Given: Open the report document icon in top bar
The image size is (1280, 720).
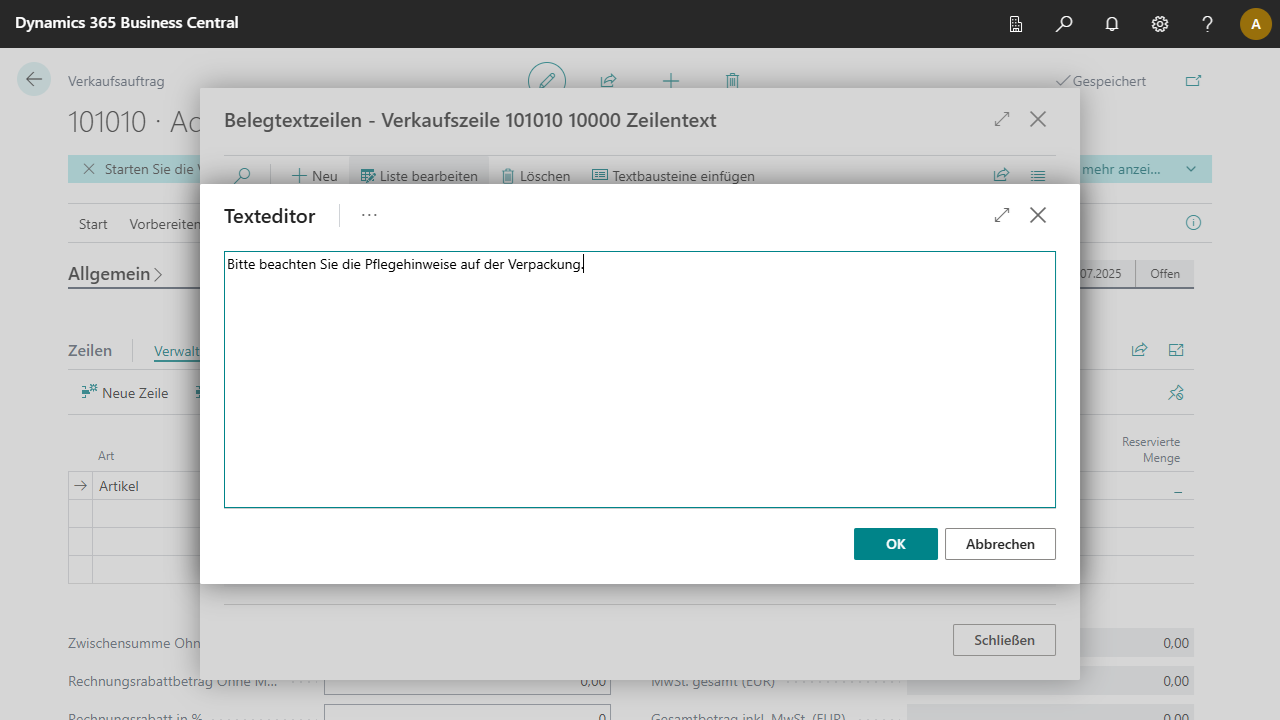Looking at the screenshot, I should pos(1016,24).
